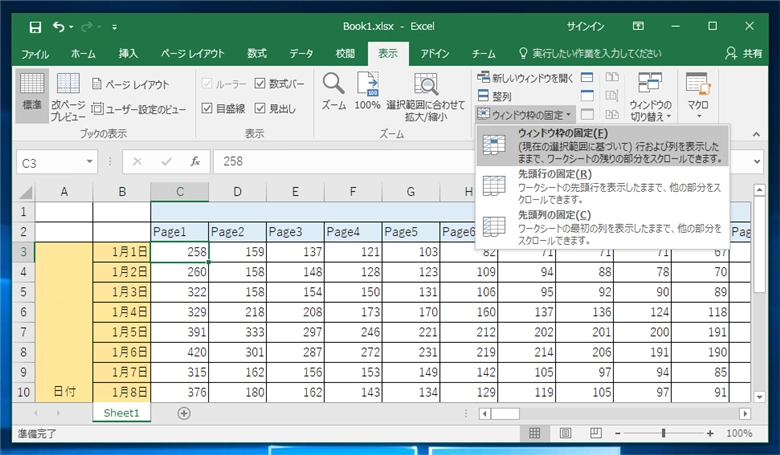This screenshot has width=780, height=455.
Task: Click the Name Box showing C3
Action: pos(50,163)
